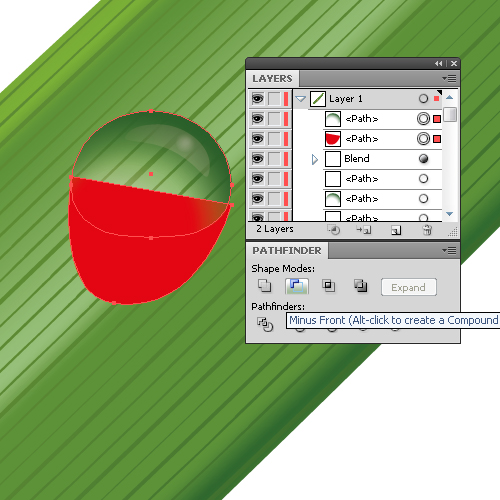This screenshot has height=500, width=500.
Task: Open the Layers panel flyout menu
Action: [449, 79]
